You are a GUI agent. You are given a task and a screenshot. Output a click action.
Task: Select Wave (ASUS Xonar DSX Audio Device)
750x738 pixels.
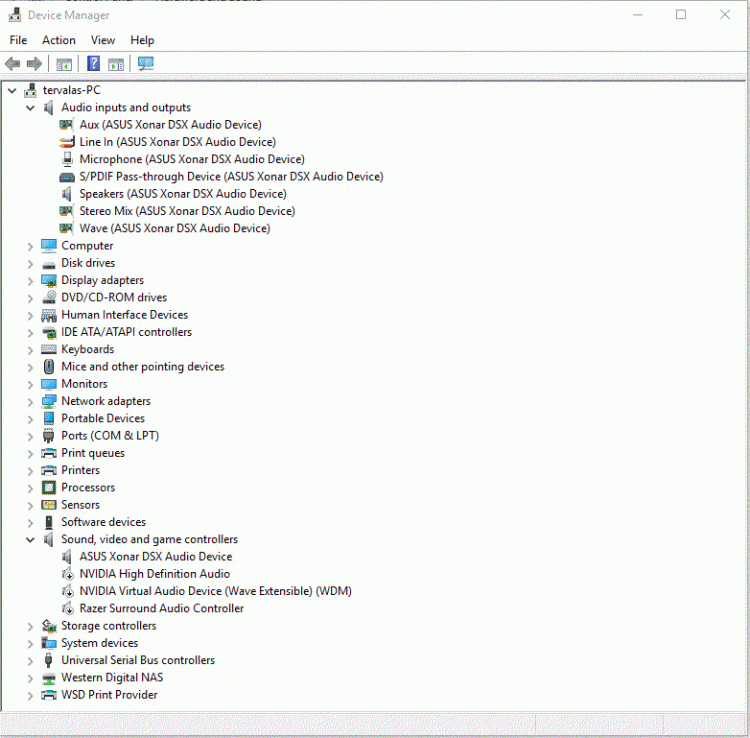click(x=175, y=228)
